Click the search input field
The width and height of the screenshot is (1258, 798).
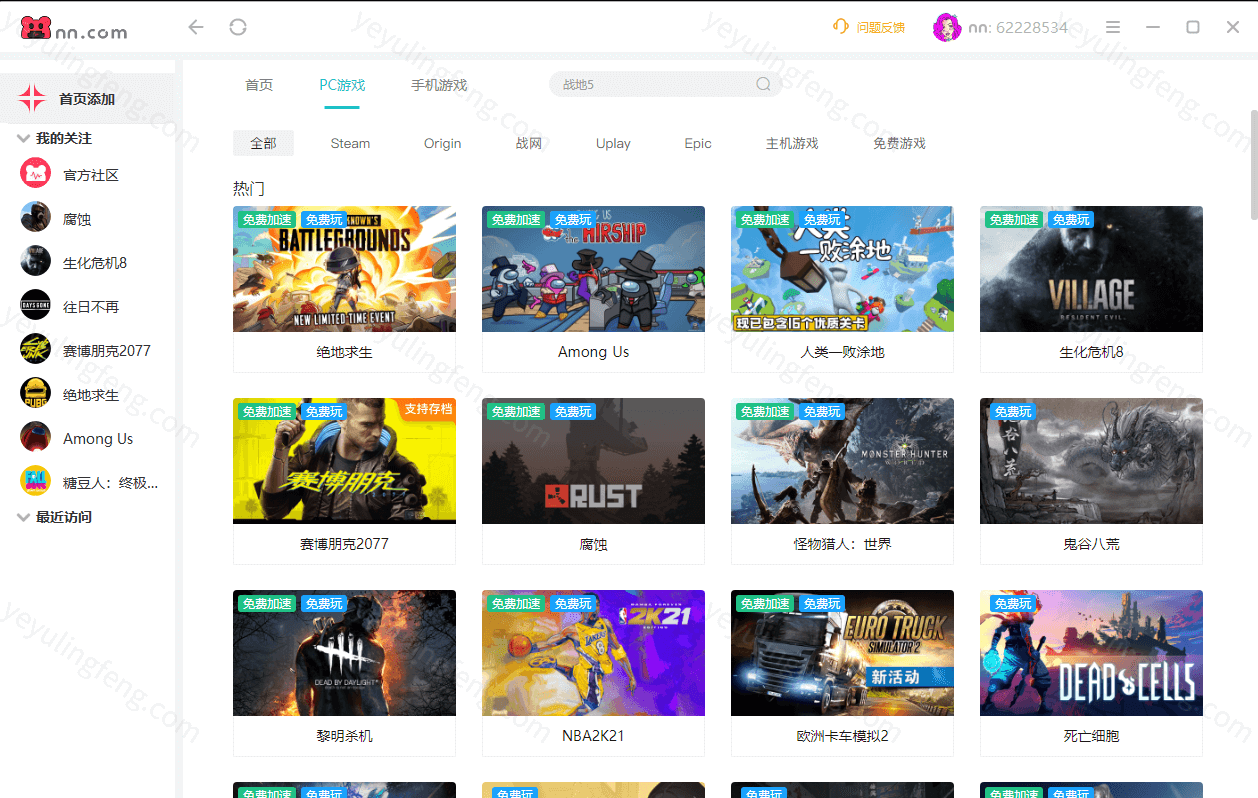pyautogui.click(x=650, y=85)
